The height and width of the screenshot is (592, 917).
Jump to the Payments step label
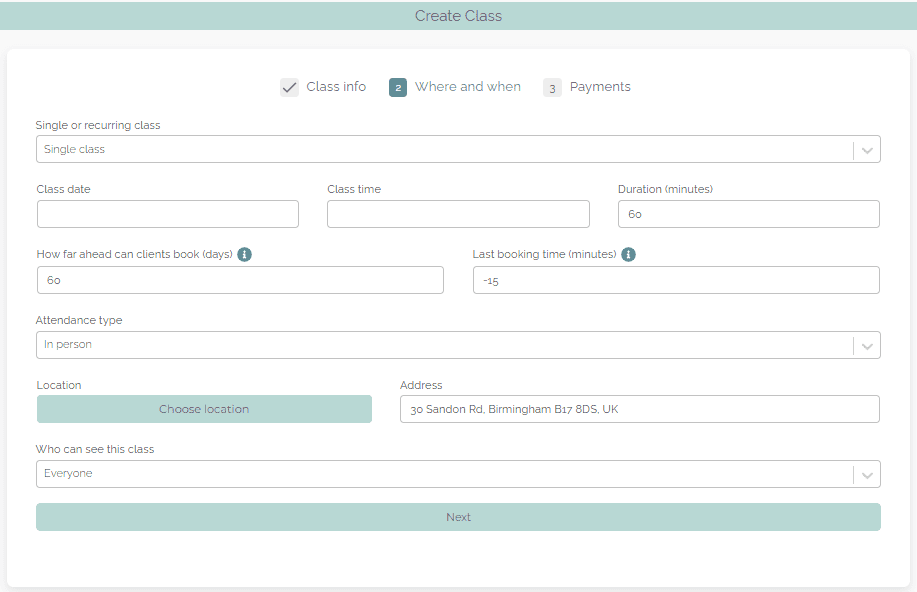(x=600, y=87)
